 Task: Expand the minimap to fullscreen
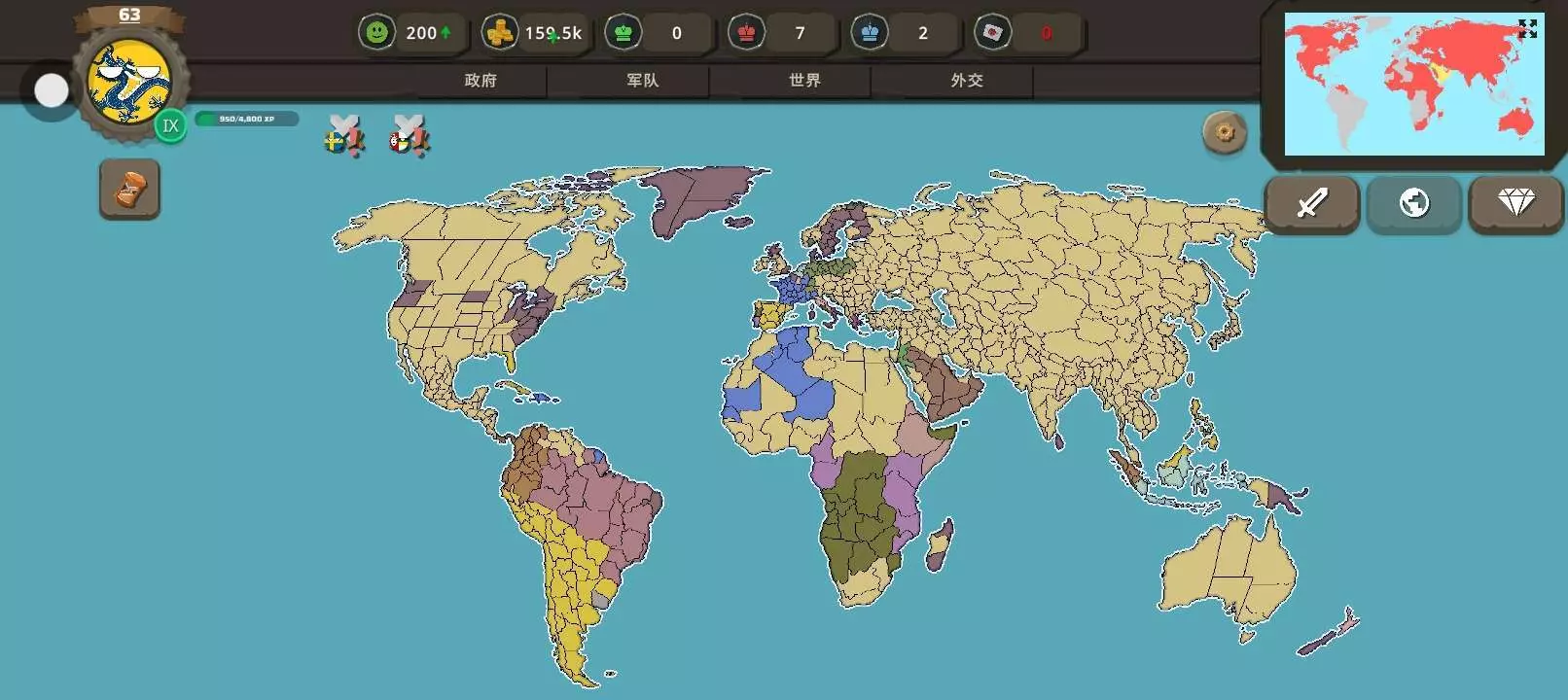click(1528, 29)
